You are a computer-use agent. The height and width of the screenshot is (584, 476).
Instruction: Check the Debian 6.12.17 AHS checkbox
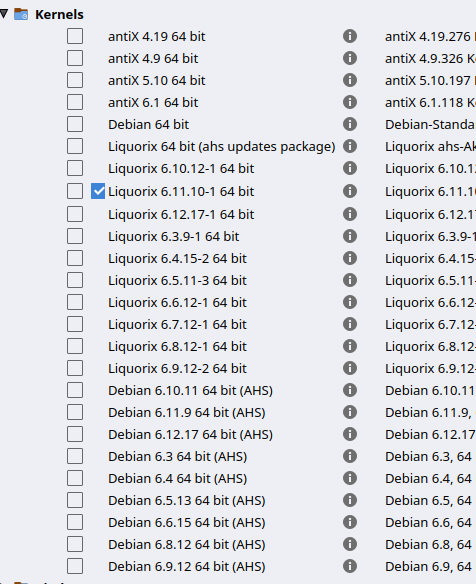click(x=75, y=434)
